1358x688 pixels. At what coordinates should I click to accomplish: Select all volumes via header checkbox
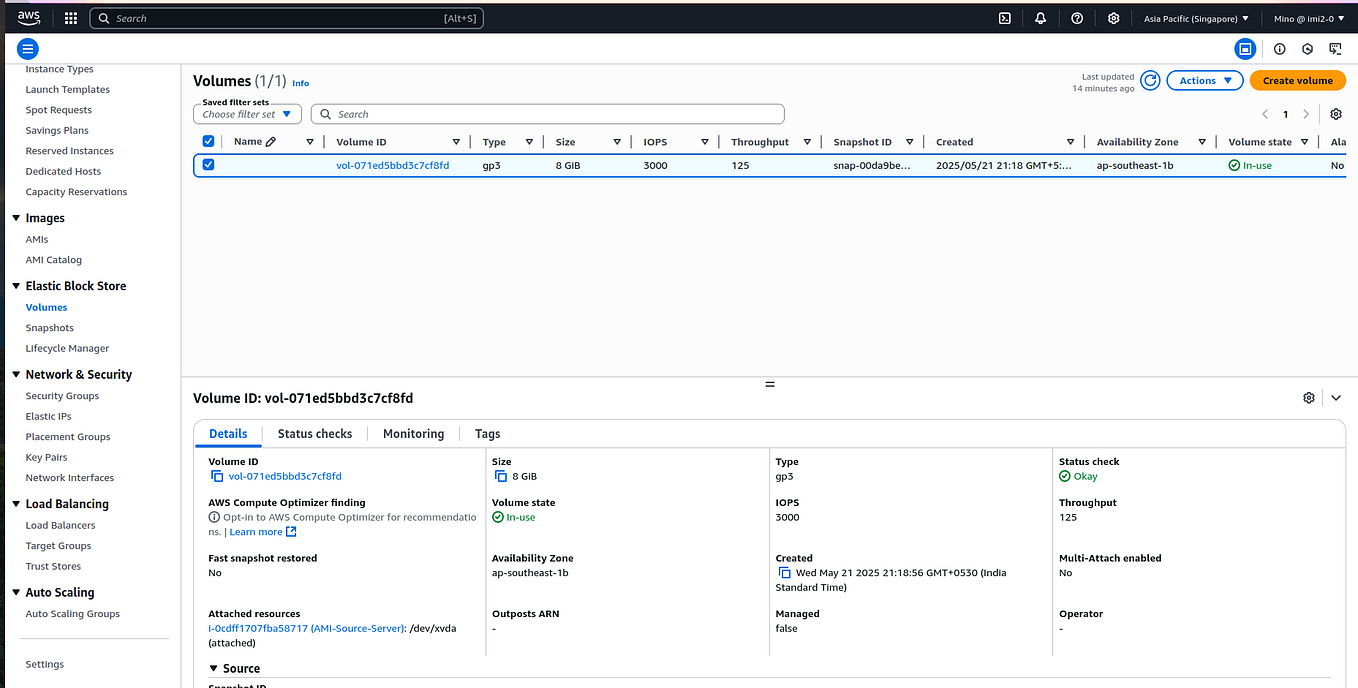[x=208, y=141]
